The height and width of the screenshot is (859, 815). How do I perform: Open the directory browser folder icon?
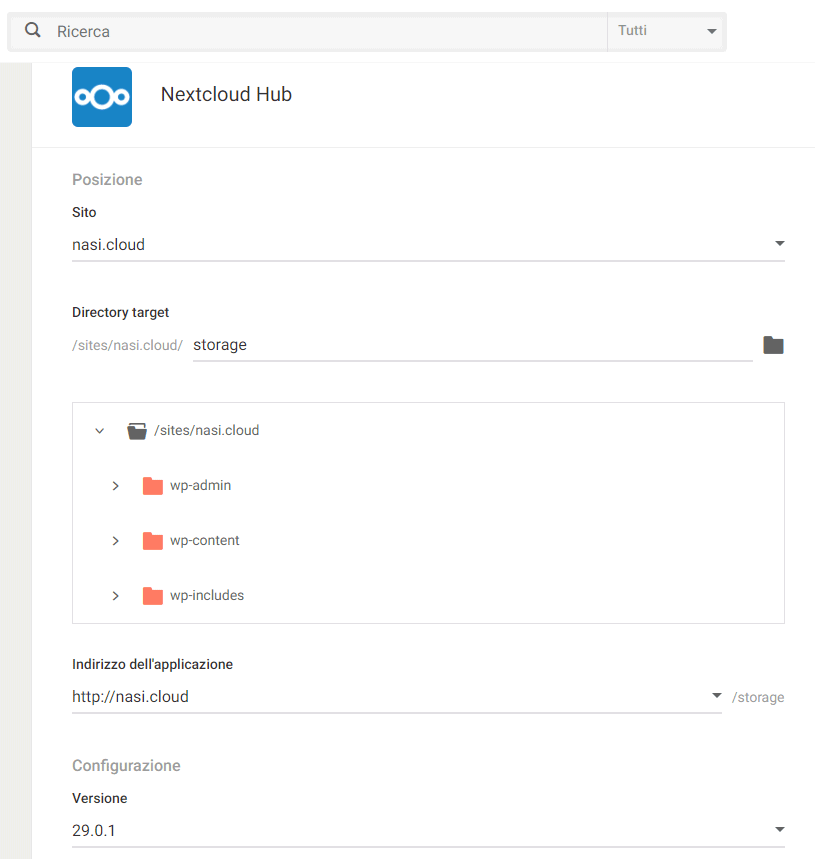[773, 345]
